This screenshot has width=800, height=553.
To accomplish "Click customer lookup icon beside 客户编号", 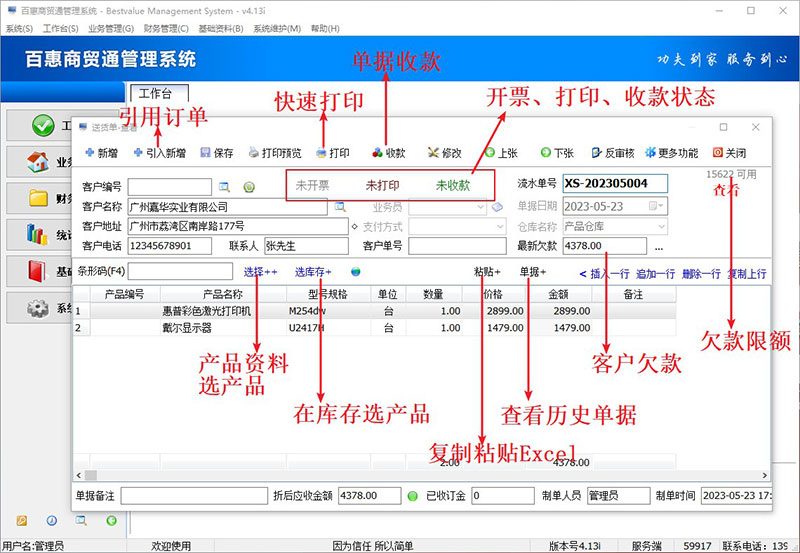I will pos(224,187).
